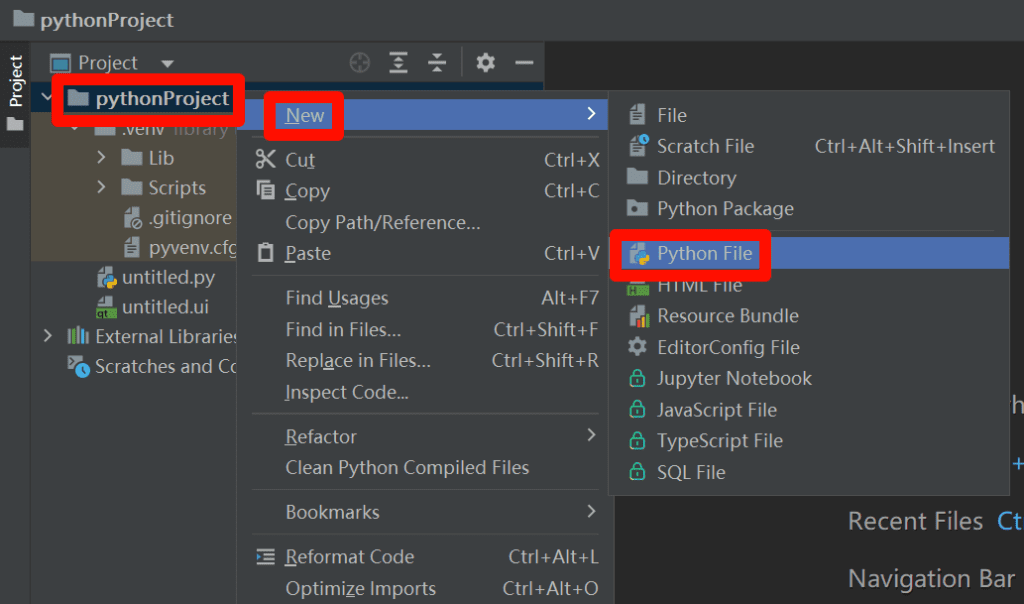
Task: Click the Expand All icon in Project toolbar
Action: (398, 62)
